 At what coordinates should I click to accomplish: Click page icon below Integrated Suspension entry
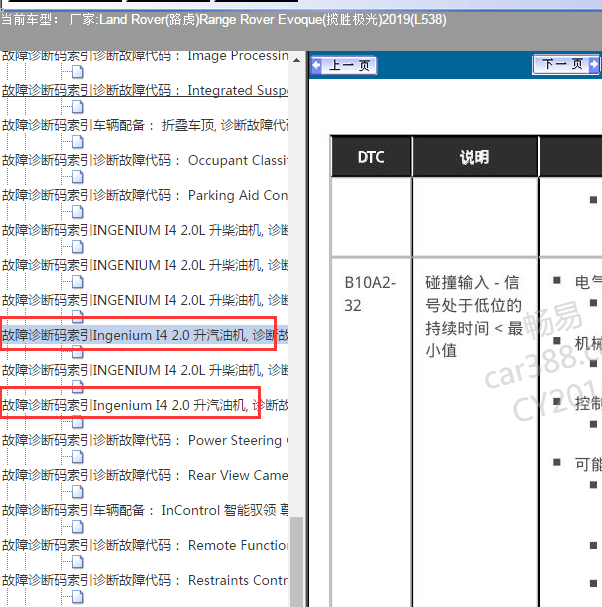point(78,107)
